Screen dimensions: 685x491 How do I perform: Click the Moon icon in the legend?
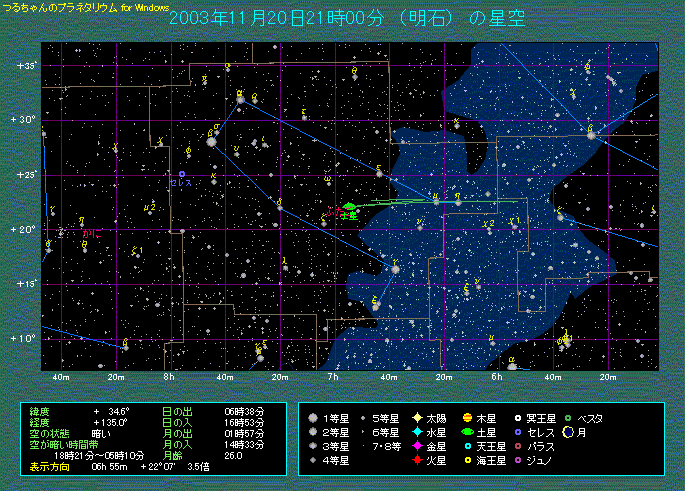pos(566,432)
